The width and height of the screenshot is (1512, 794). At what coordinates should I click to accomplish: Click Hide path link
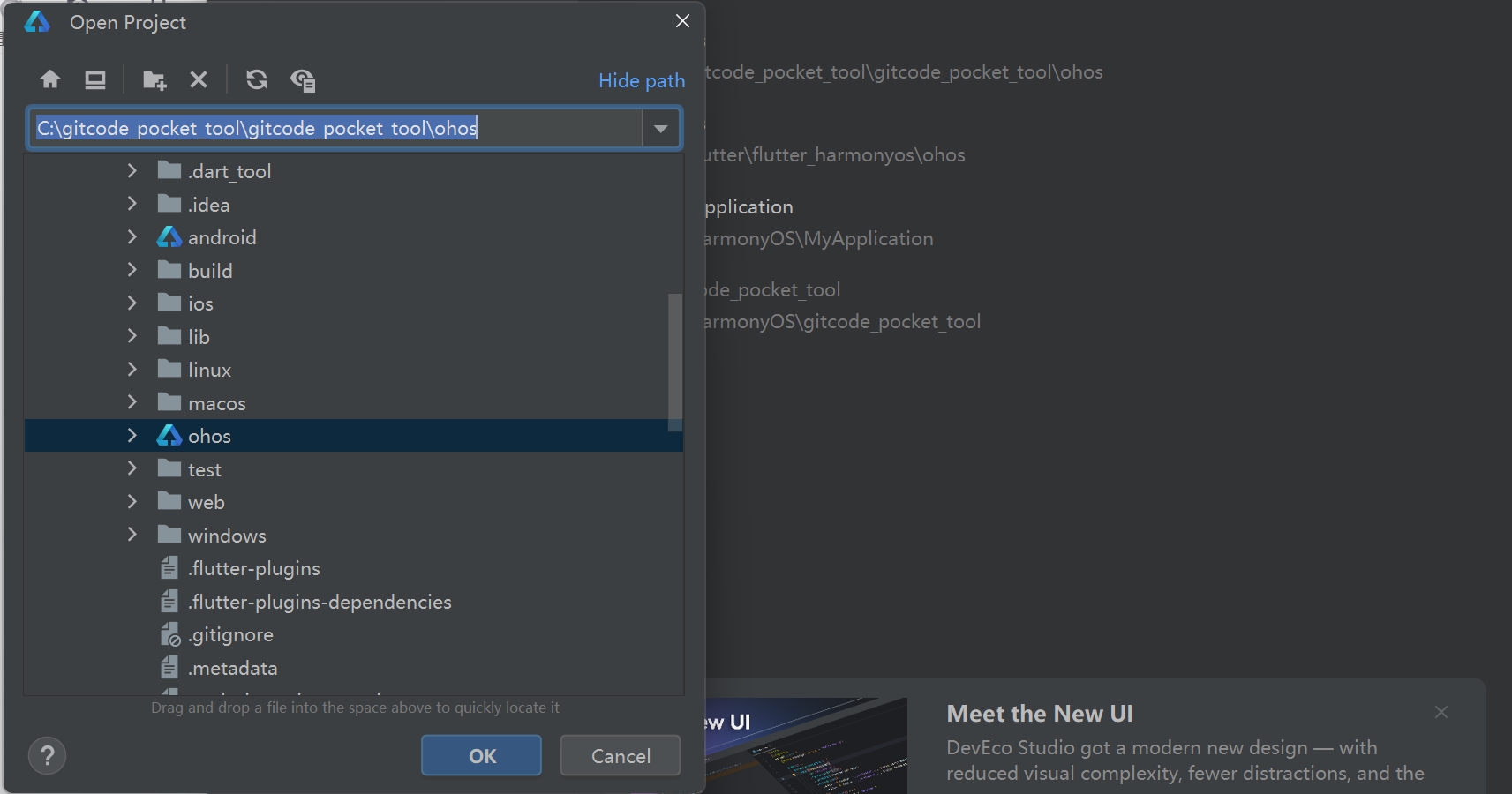coord(642,80)
